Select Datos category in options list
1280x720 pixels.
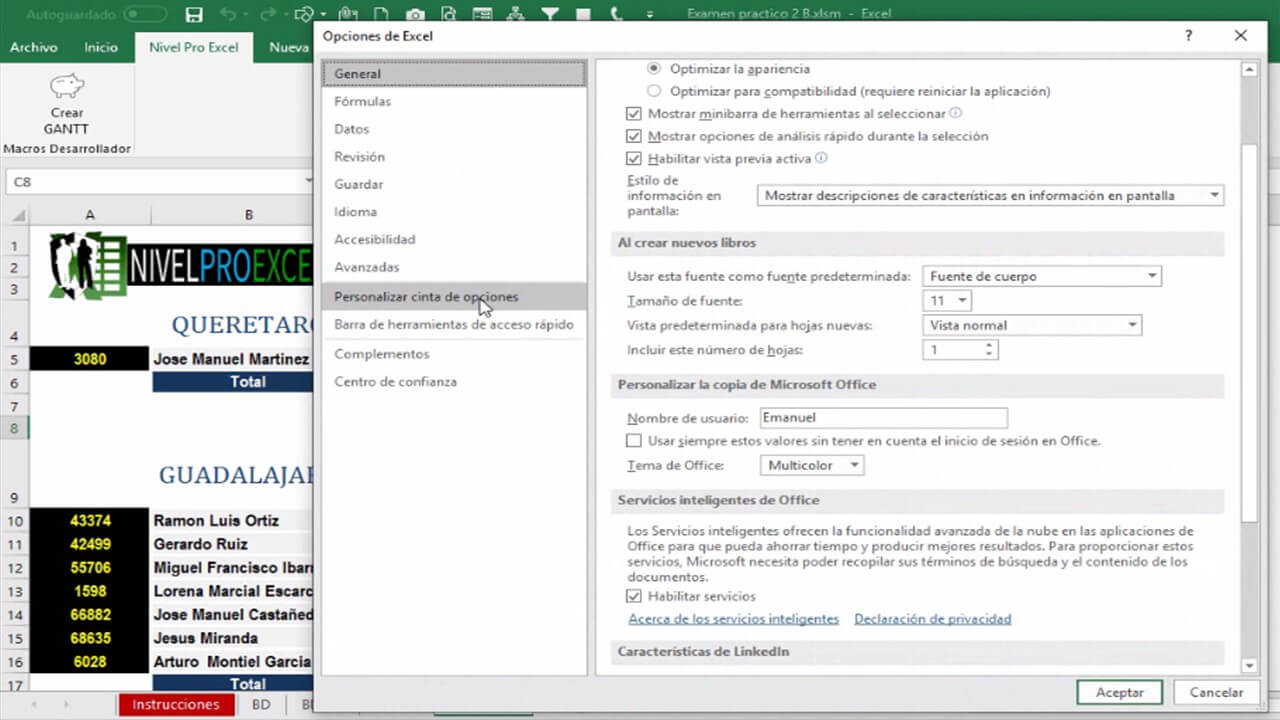pos(454,129)
